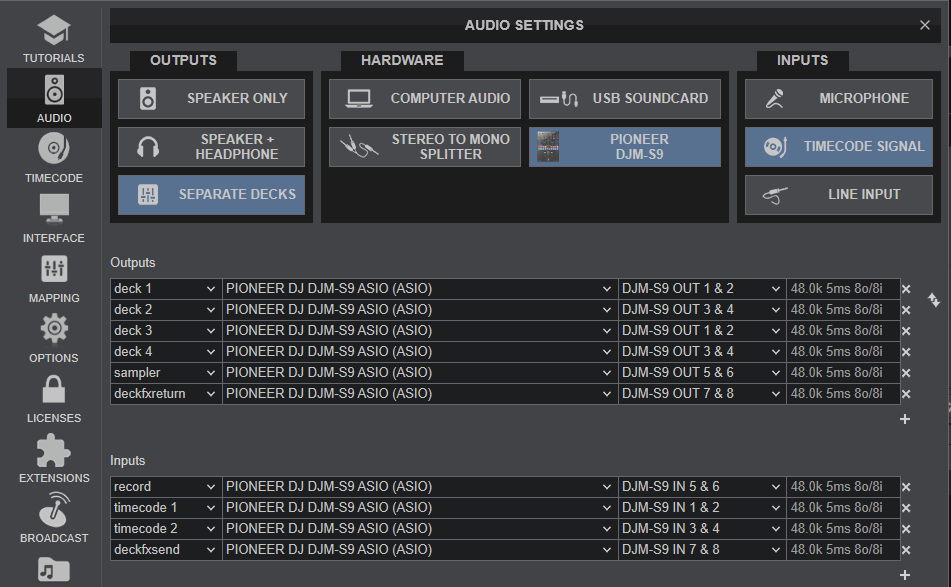Click the AUDIO SETTINGS title text
Viewport: 951px width, 587px height.
click(x=525, y=25)
